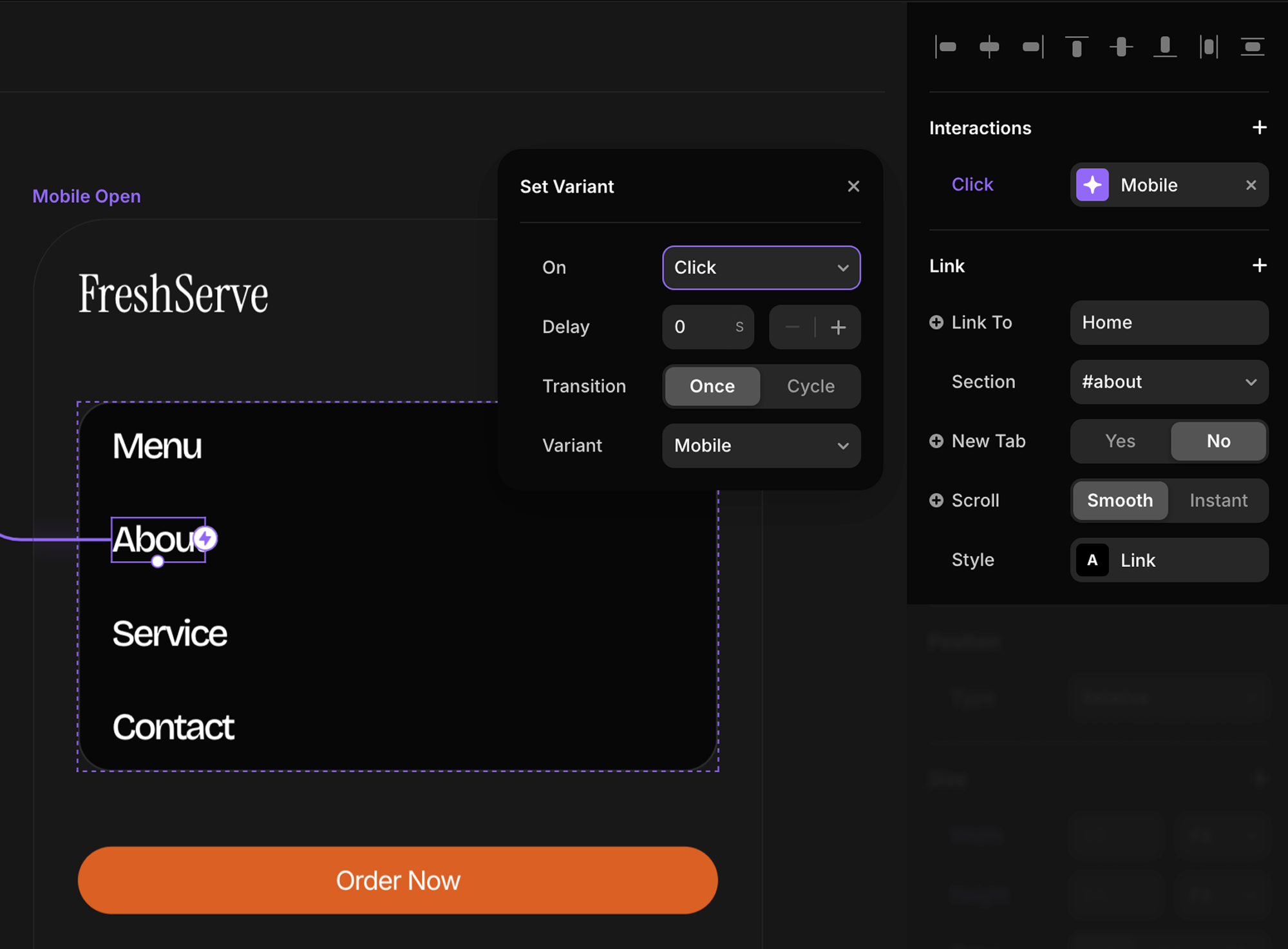The height and width of the screenshot is (949, 1288).
Task: Click distribute vertically icon
Action: point(1253,47)
